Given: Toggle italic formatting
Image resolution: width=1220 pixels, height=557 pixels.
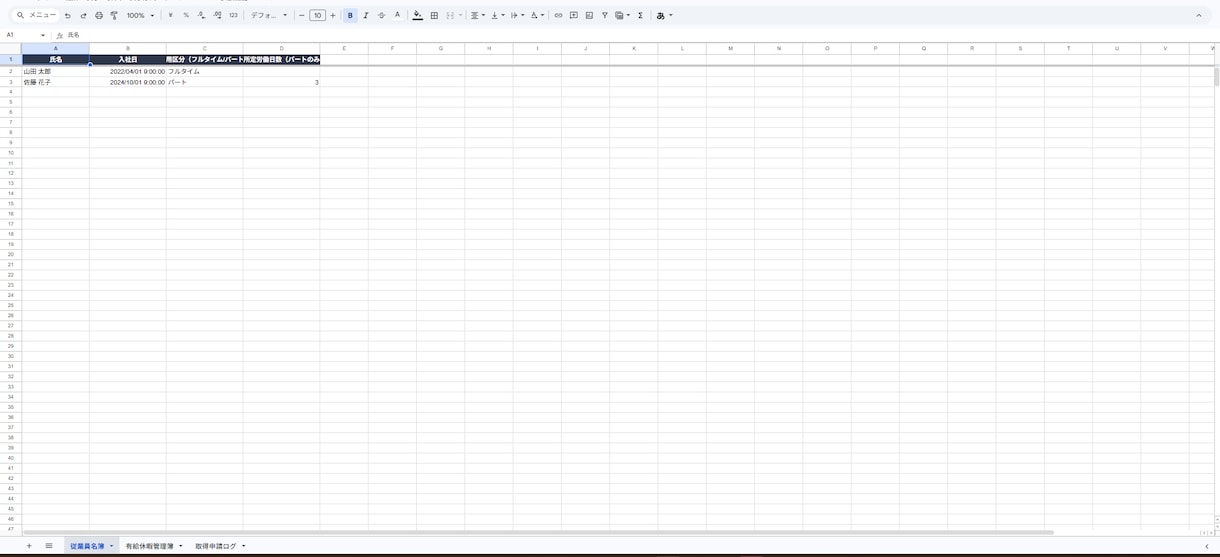Looking at the screenshot, I should 366,15.
